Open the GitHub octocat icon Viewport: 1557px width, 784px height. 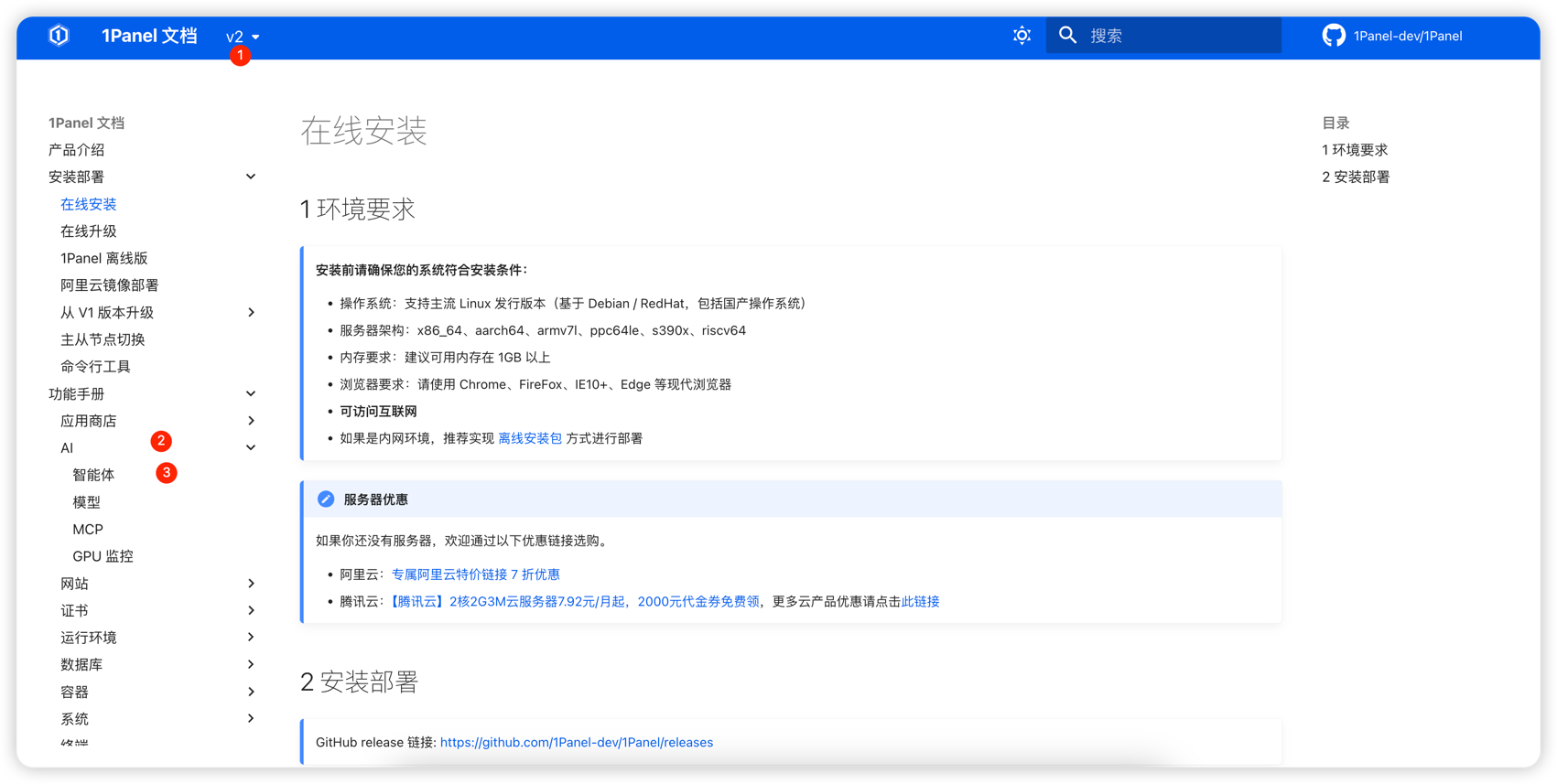[x=1334, y=36]
